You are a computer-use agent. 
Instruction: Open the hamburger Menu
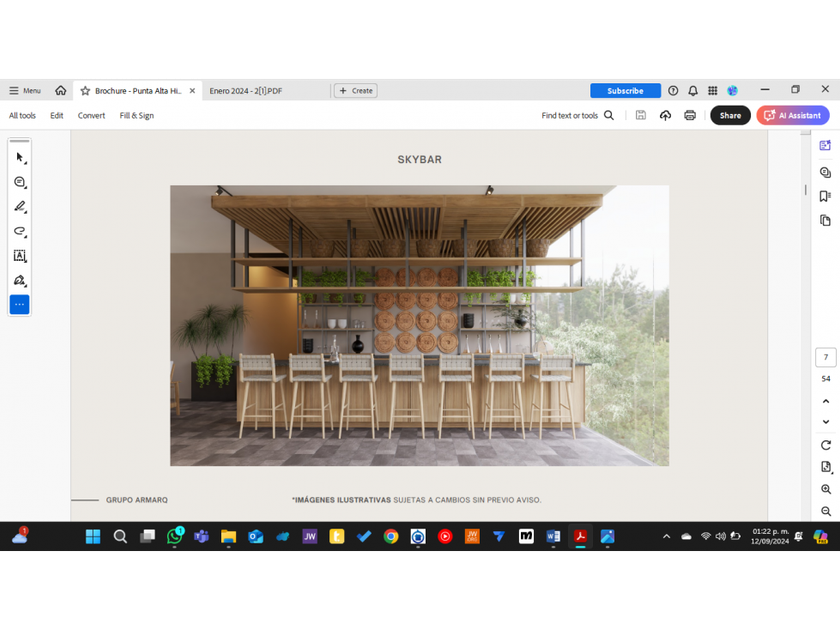[x=25, y=91]
